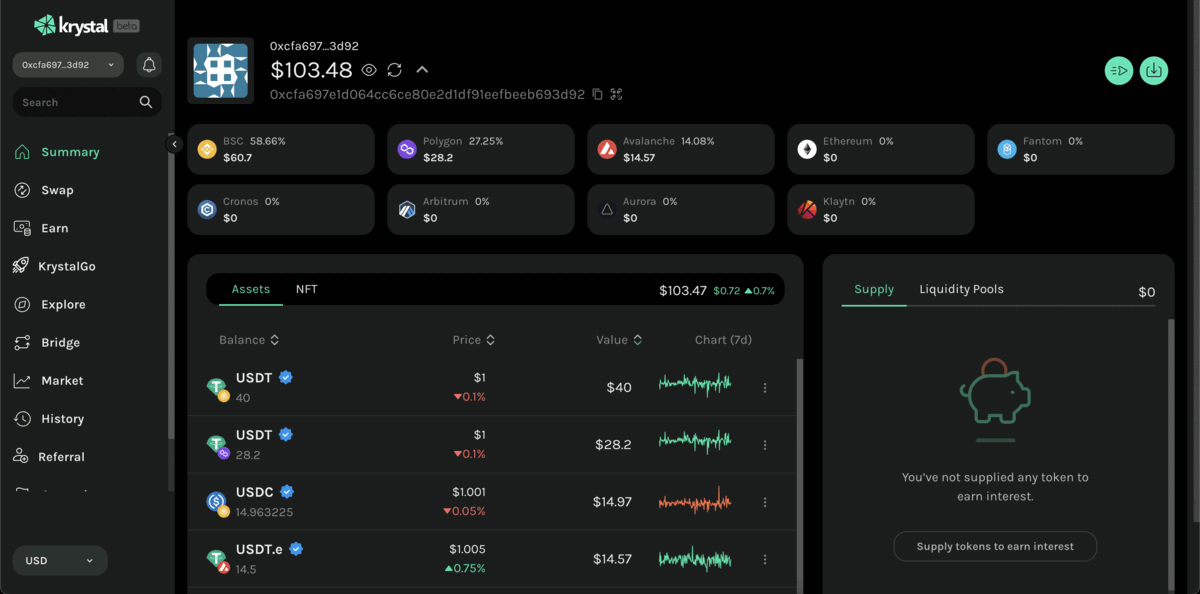Show the wallet QR code
The height and width of the screenshot is (594, 1200).
pos(616,94)
